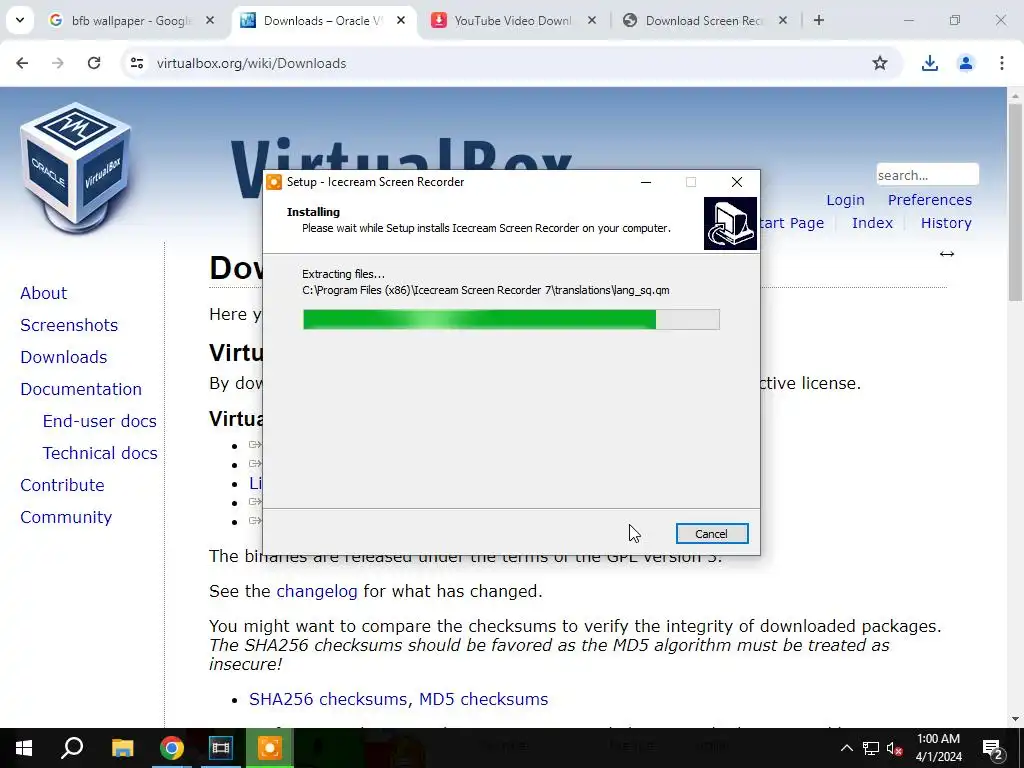
Task: Click the muted volume tray icon
Action: click(894, 748)
